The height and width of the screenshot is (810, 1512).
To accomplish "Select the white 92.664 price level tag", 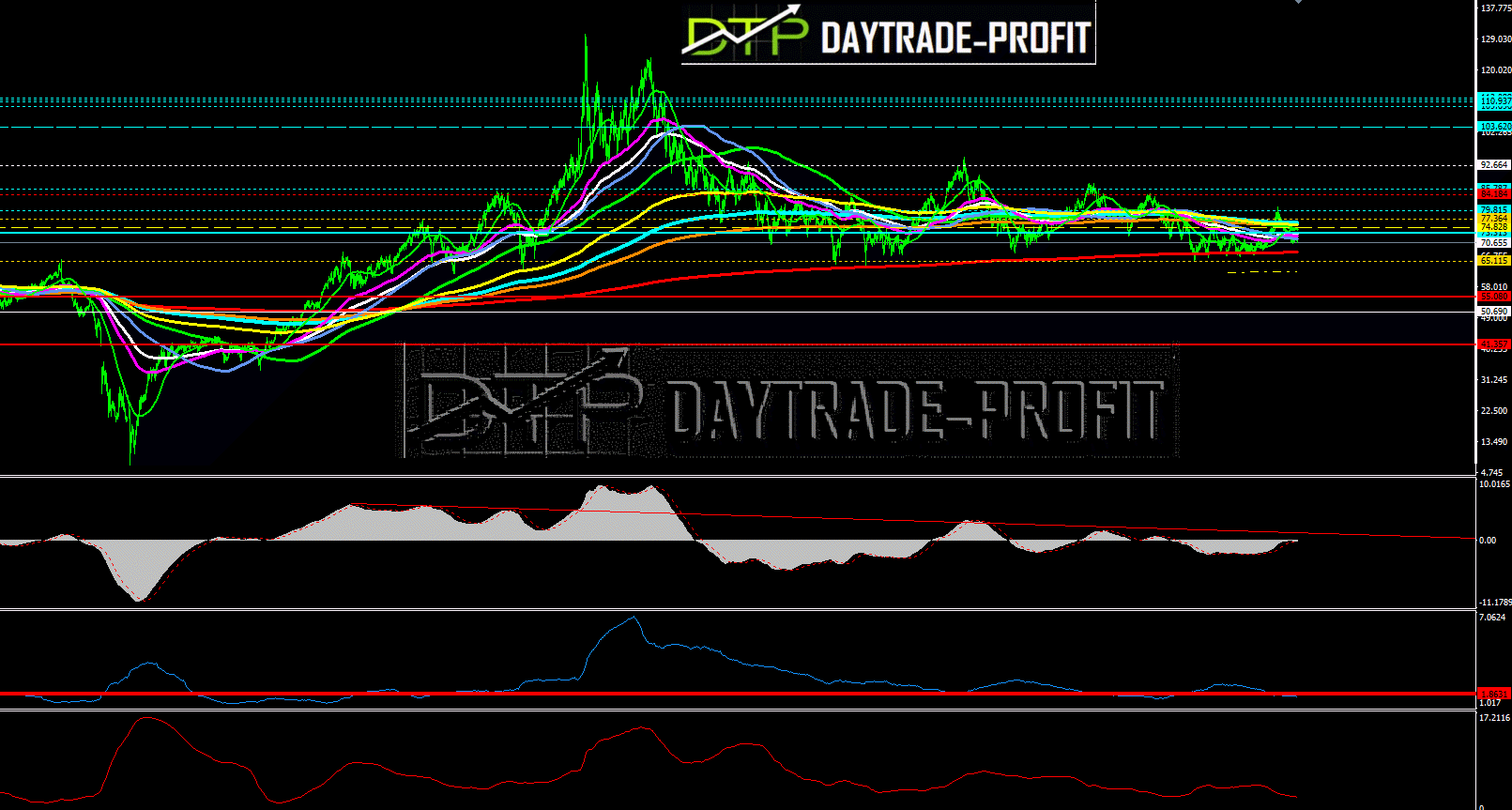I will click(1495, 165).
